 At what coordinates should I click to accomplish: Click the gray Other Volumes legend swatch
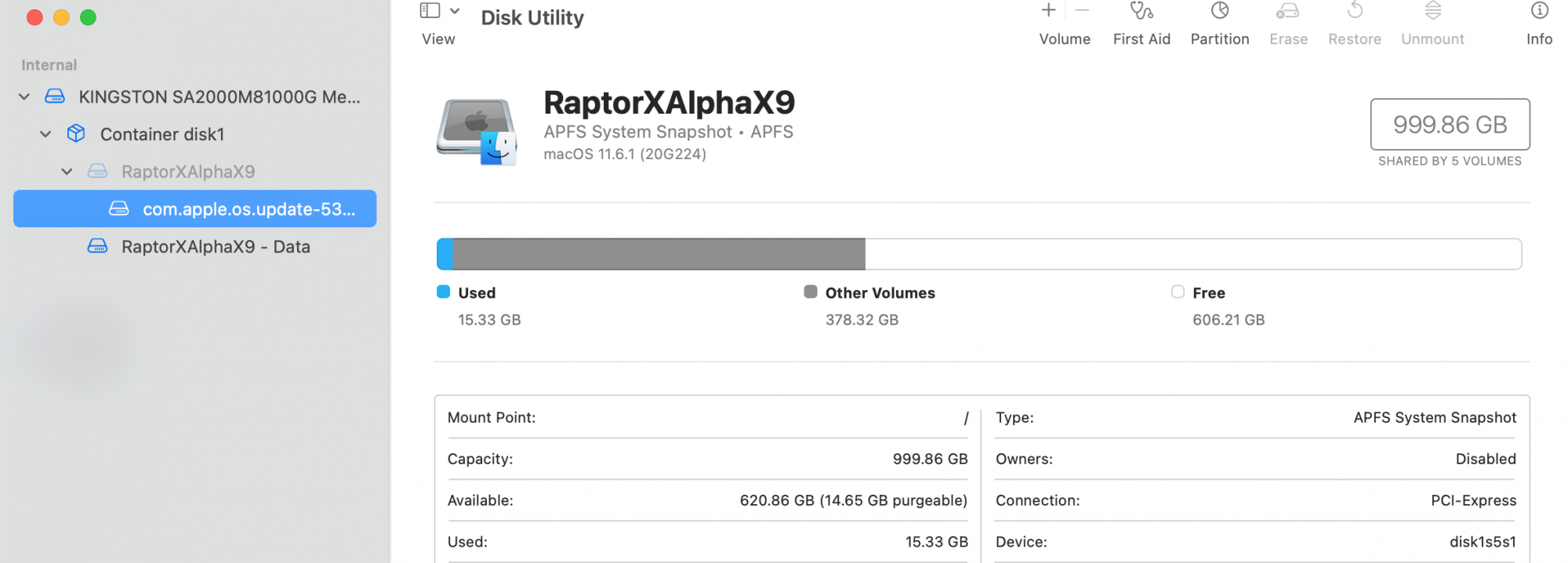coord(811,292)
